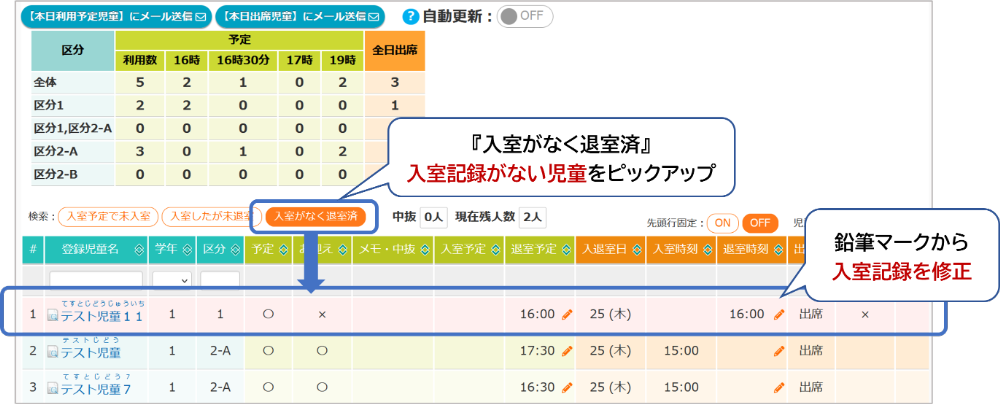Image resolution: width=1000 pixels, height=404 pixels.
Task: Edit 退室予定 16:30 via pencil icon
Action: click(x=567, y=387)
